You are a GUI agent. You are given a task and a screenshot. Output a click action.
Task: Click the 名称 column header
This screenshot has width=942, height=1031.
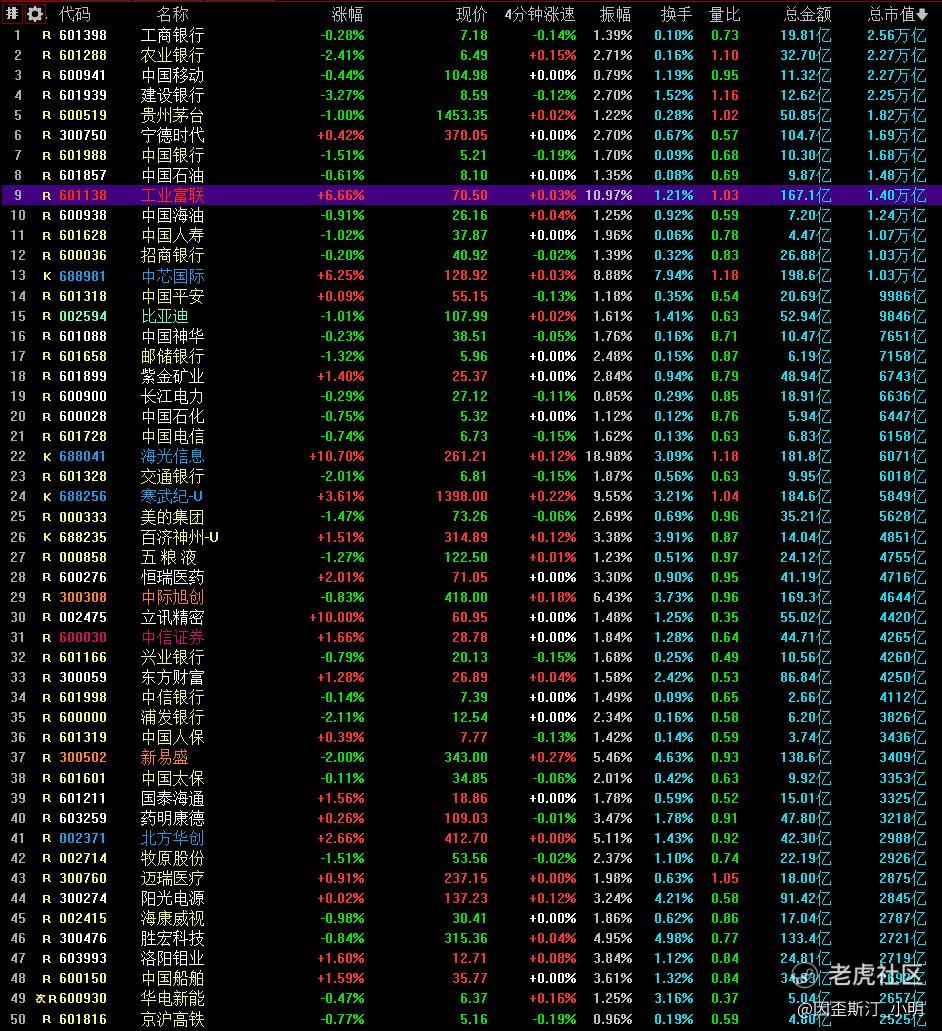coord(173,14)
